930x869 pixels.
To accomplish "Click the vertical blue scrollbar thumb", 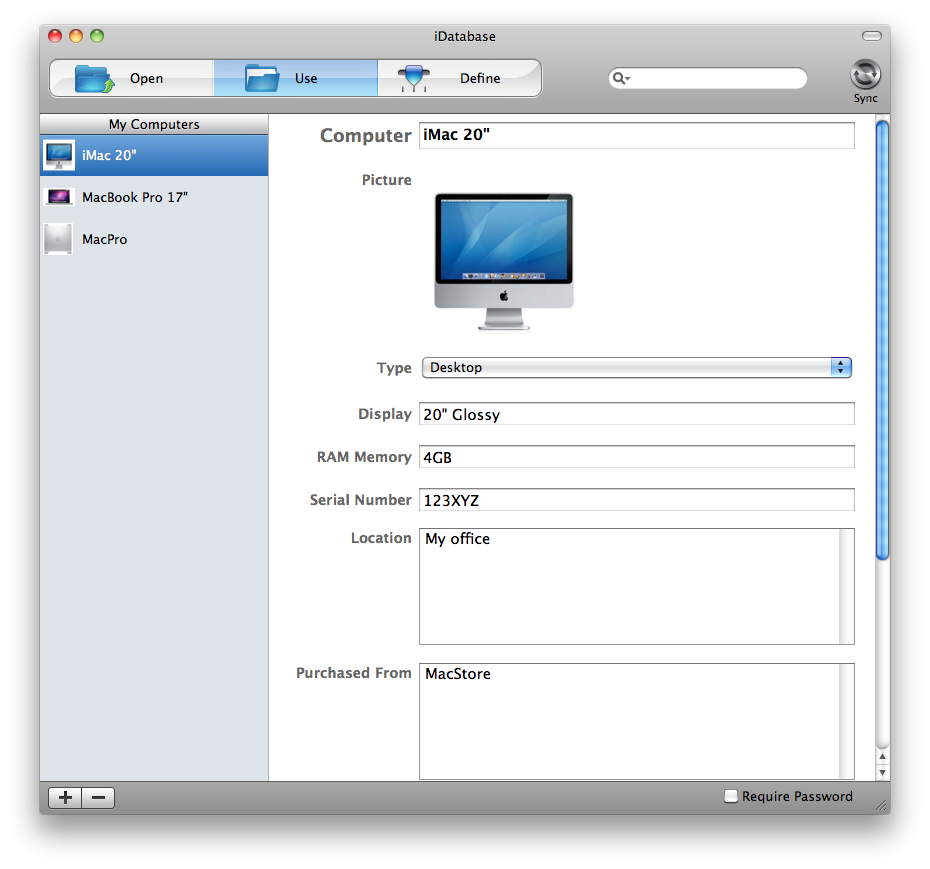I will [x=882, y=340].
